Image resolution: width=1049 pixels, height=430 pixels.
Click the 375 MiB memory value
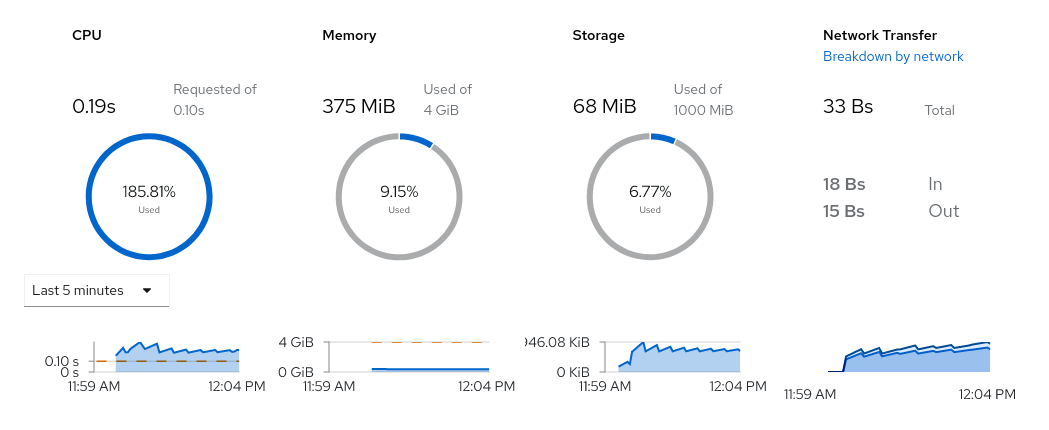coord(358,106)
